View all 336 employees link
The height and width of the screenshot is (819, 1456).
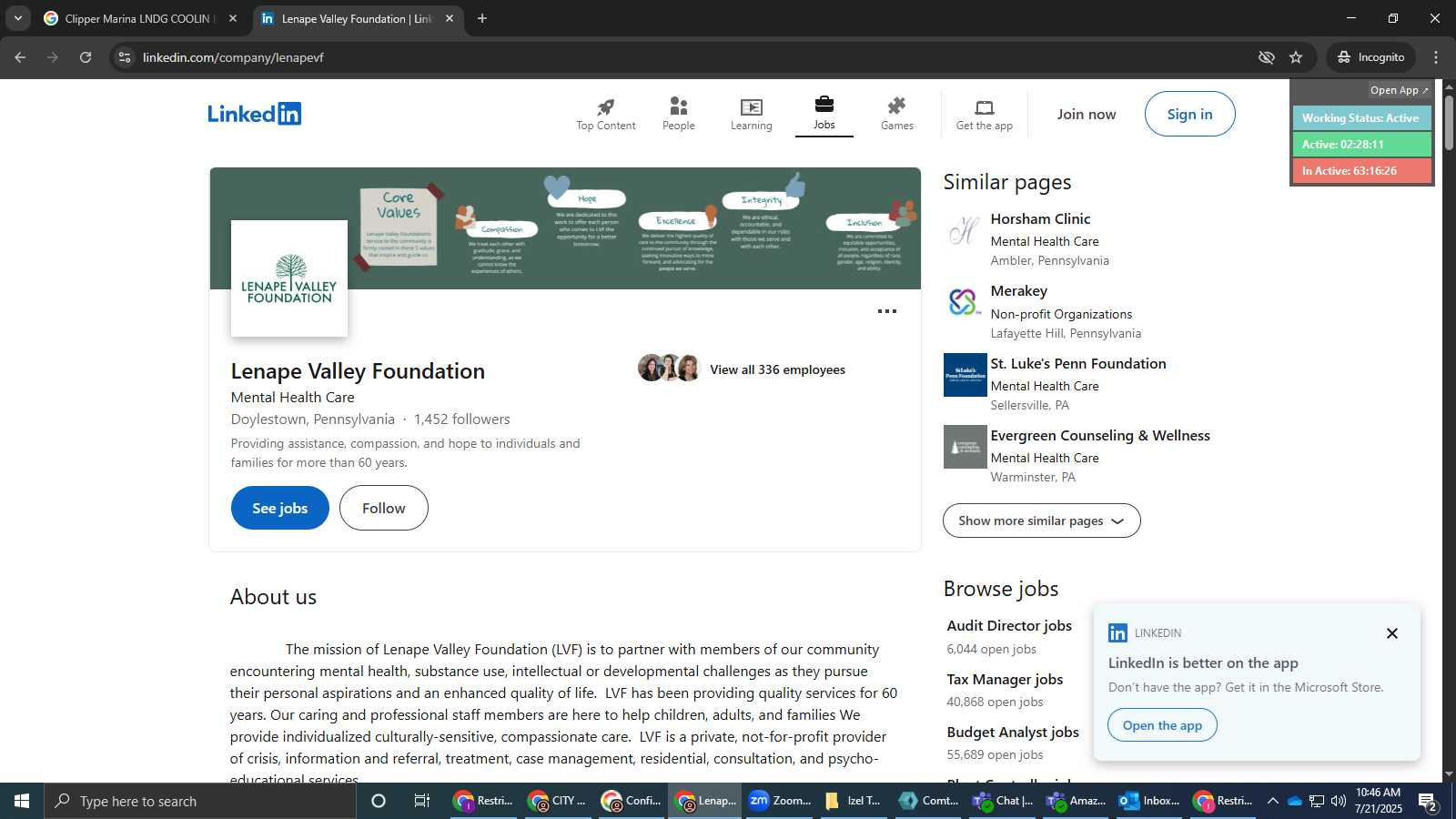tap(778, 369)
